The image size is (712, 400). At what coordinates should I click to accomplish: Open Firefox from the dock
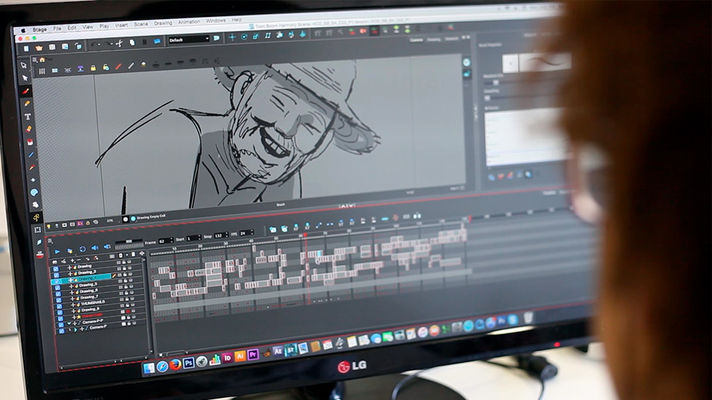point(175,365)
